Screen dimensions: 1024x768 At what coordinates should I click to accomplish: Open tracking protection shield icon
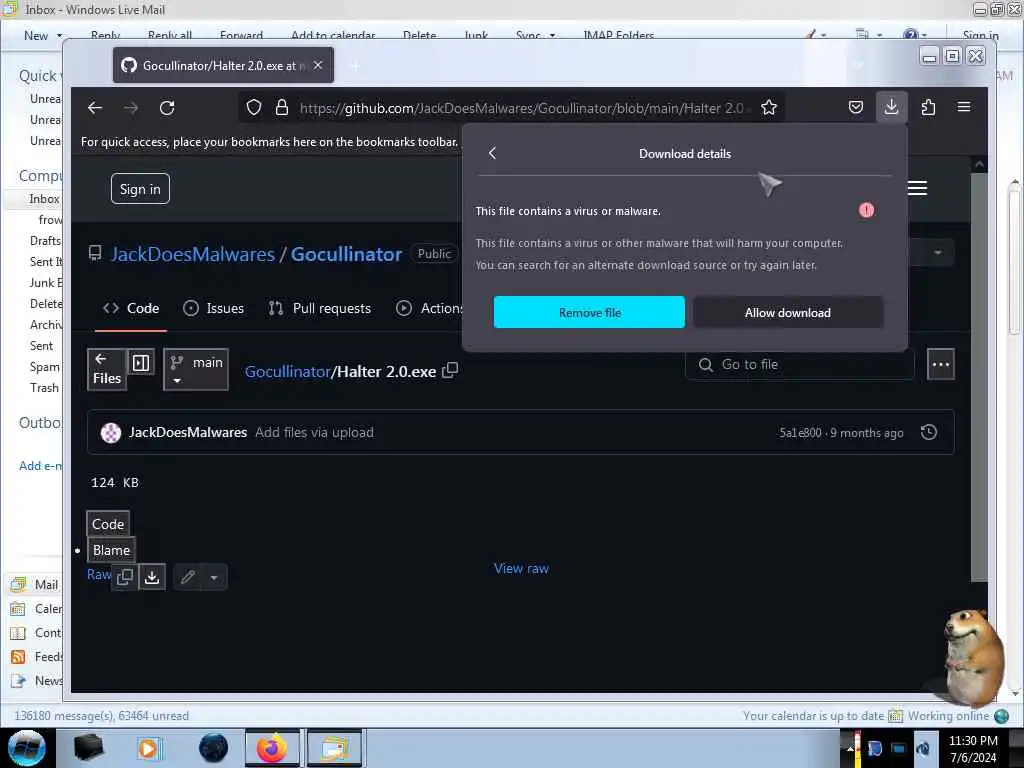tap(254, 108)
